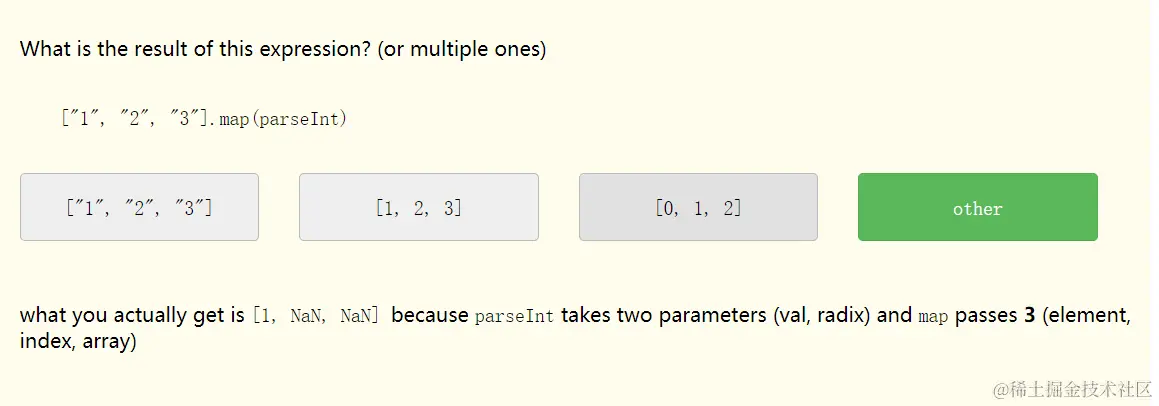
Task: Click the inline "map" code in explanation
Action: click(933, 316)
